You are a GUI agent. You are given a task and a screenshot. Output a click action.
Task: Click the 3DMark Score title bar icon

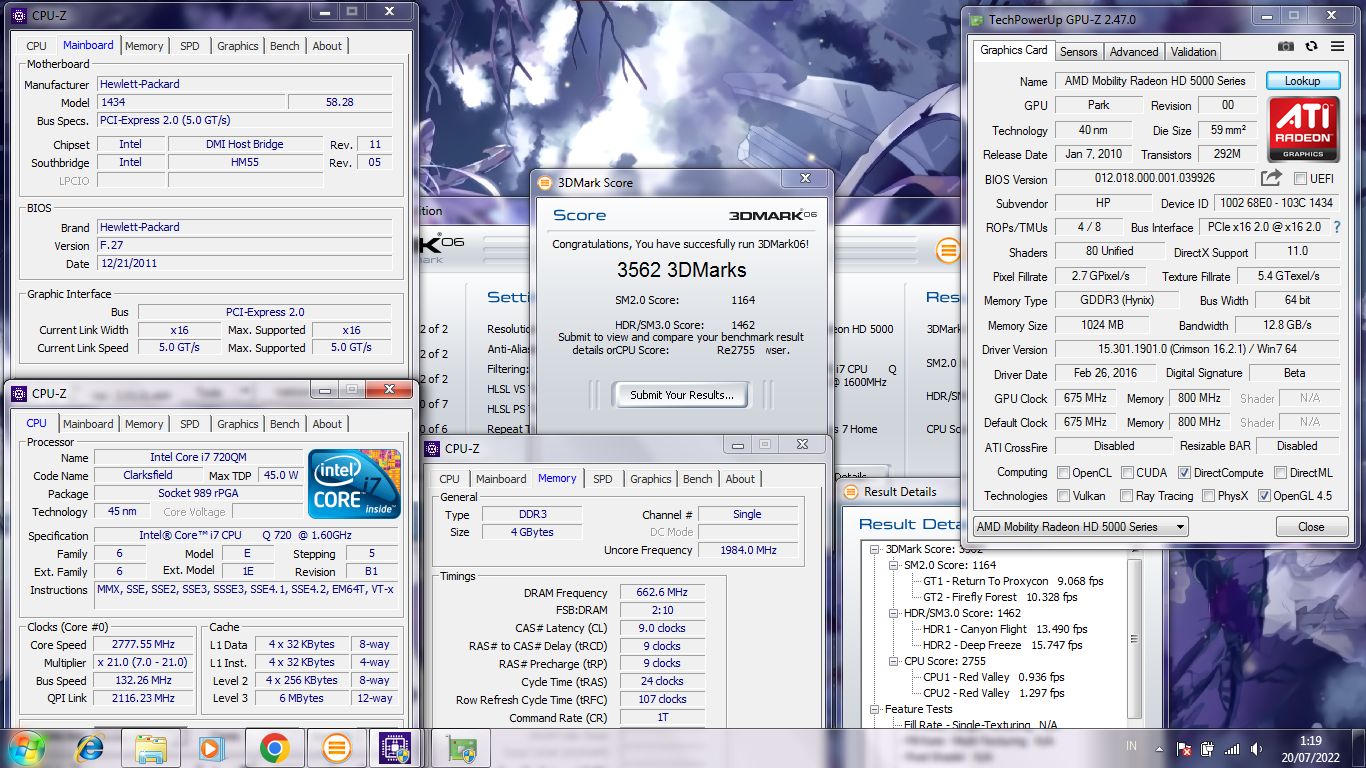(545, 183)
